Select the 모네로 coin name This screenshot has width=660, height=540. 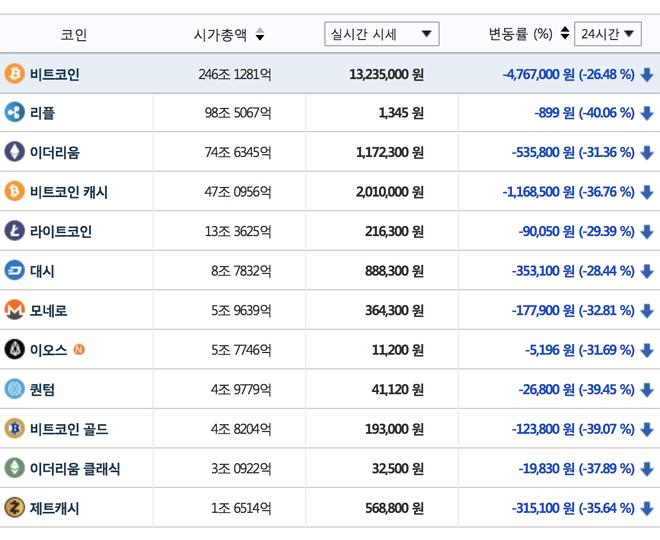tap(48, 311)
